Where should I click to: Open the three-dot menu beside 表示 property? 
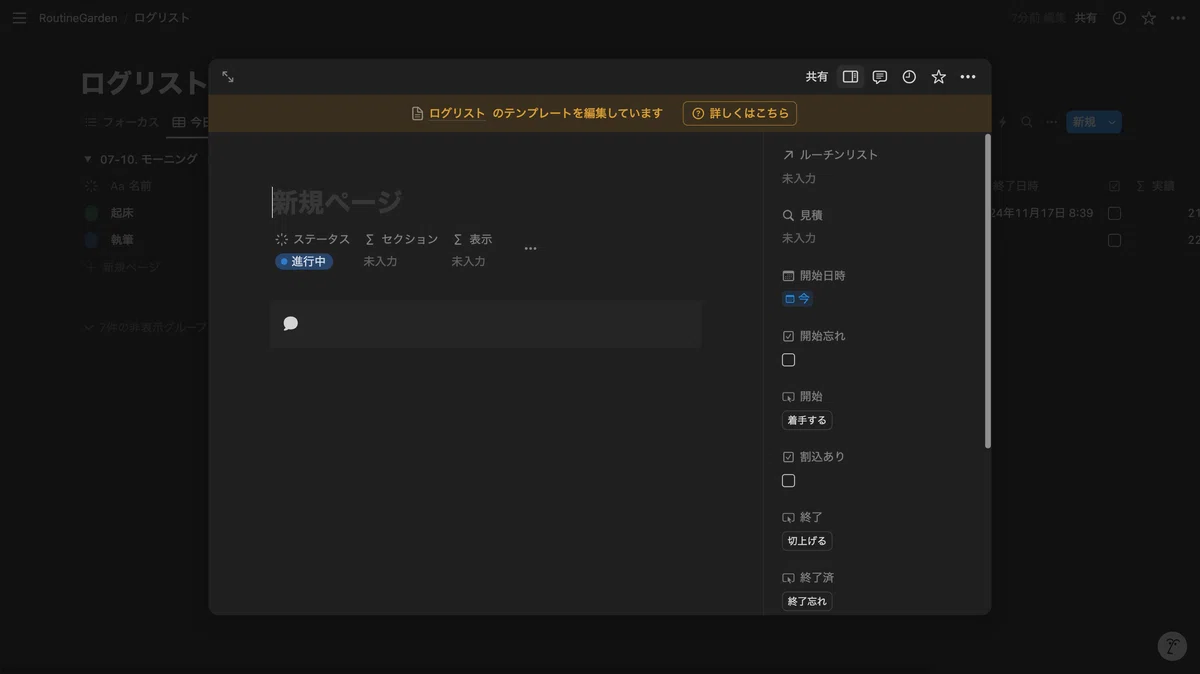tap(530, 249)
